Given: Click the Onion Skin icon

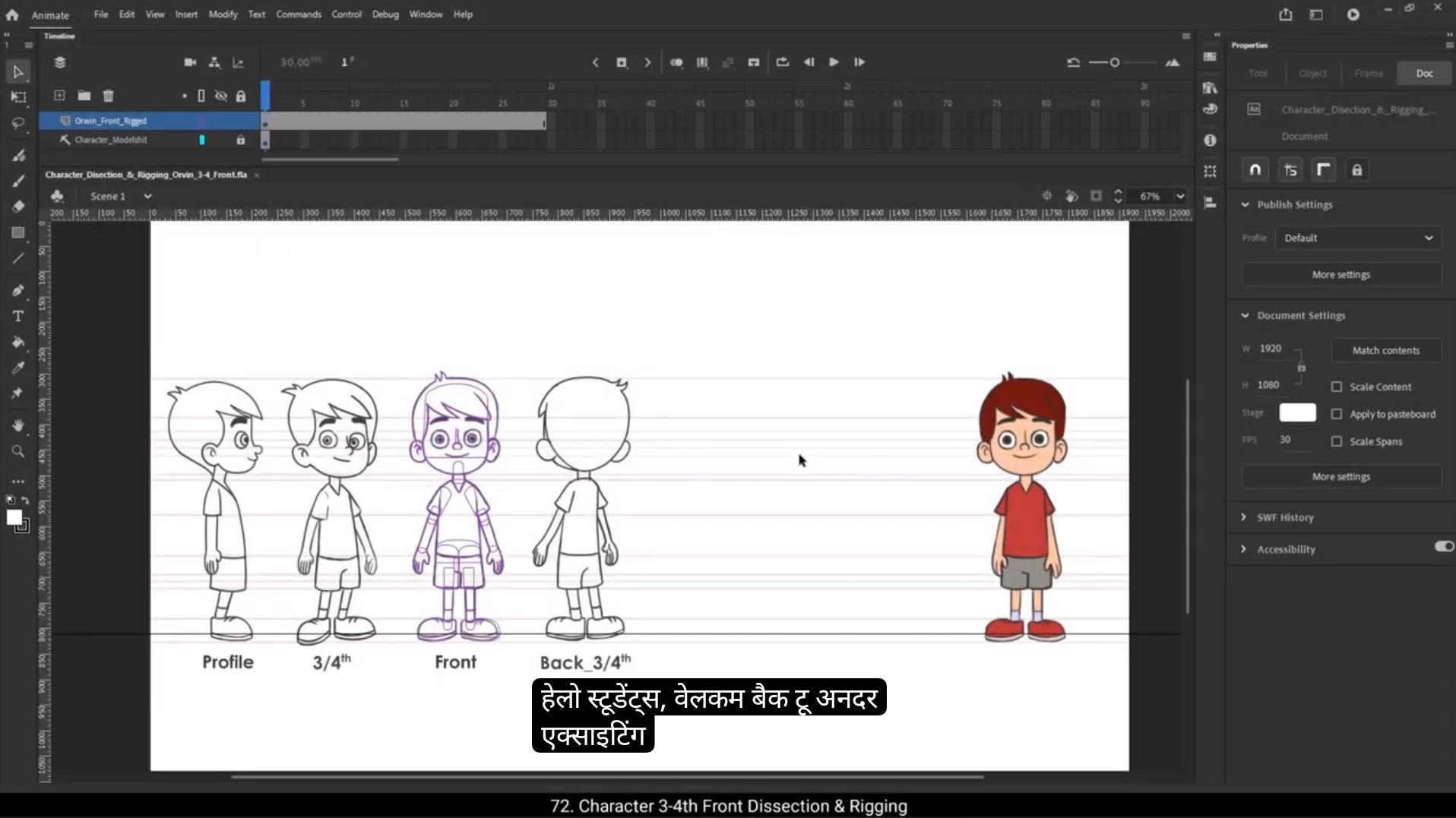Looking at the screenshot, I should [676, 62].
